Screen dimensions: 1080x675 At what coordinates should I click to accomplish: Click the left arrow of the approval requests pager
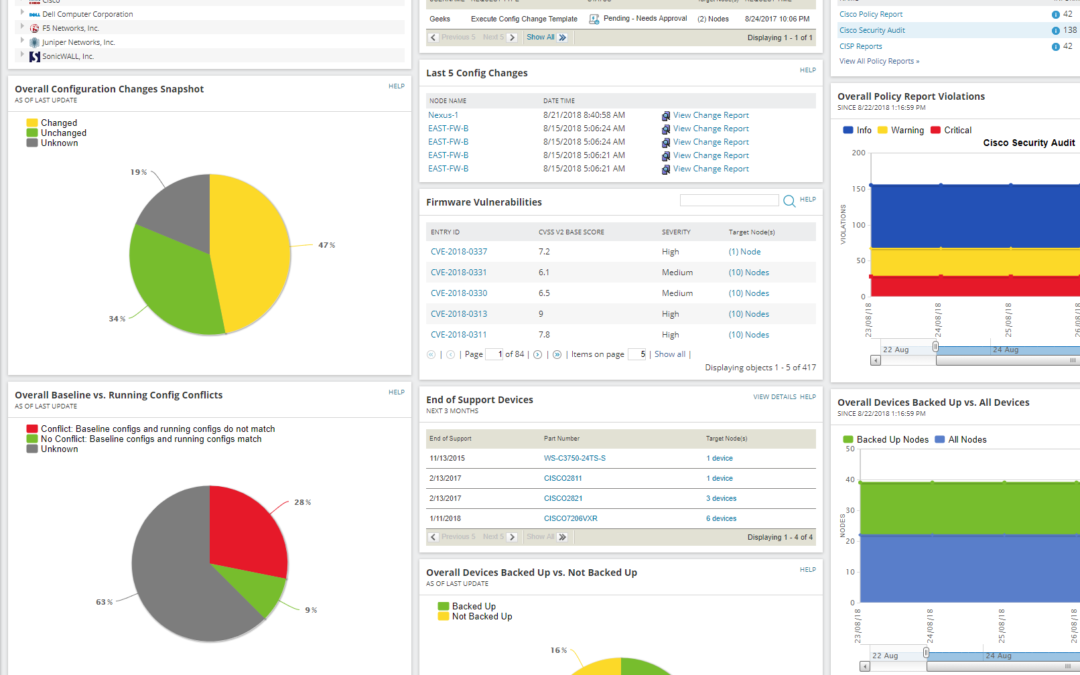[433, 38]
